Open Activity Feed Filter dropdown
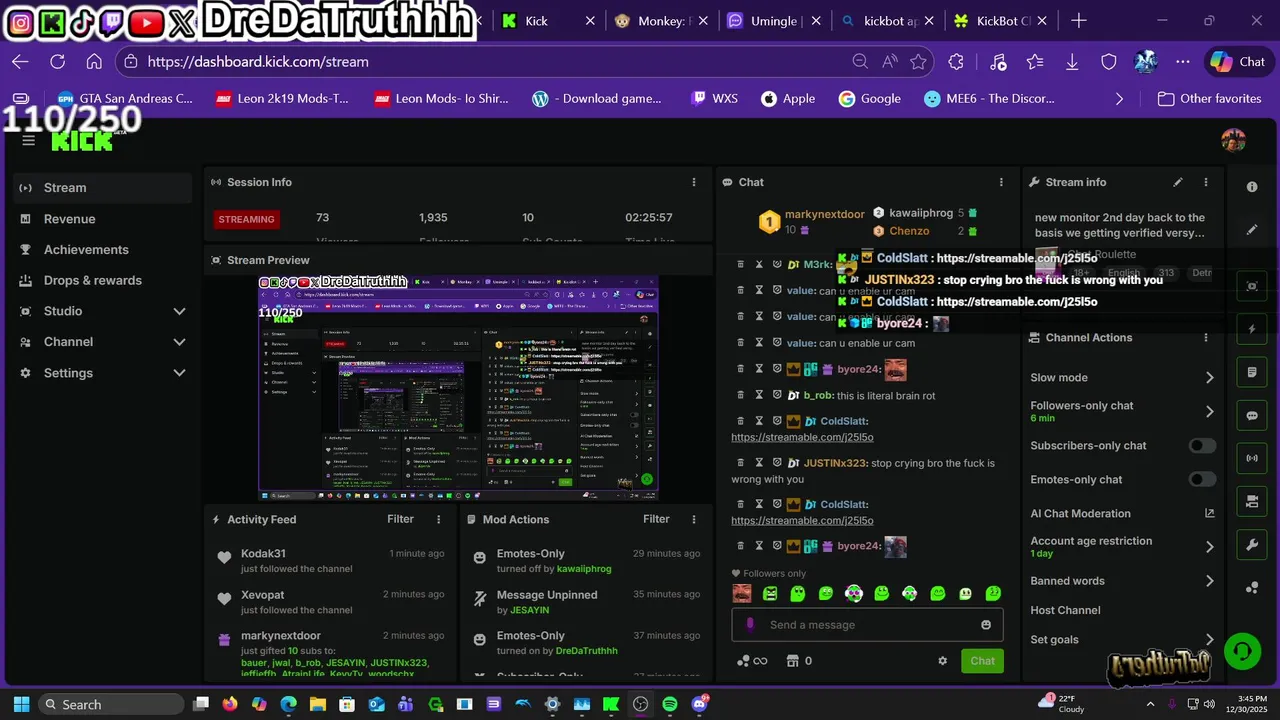The image size is (1280, 720). 400,519
